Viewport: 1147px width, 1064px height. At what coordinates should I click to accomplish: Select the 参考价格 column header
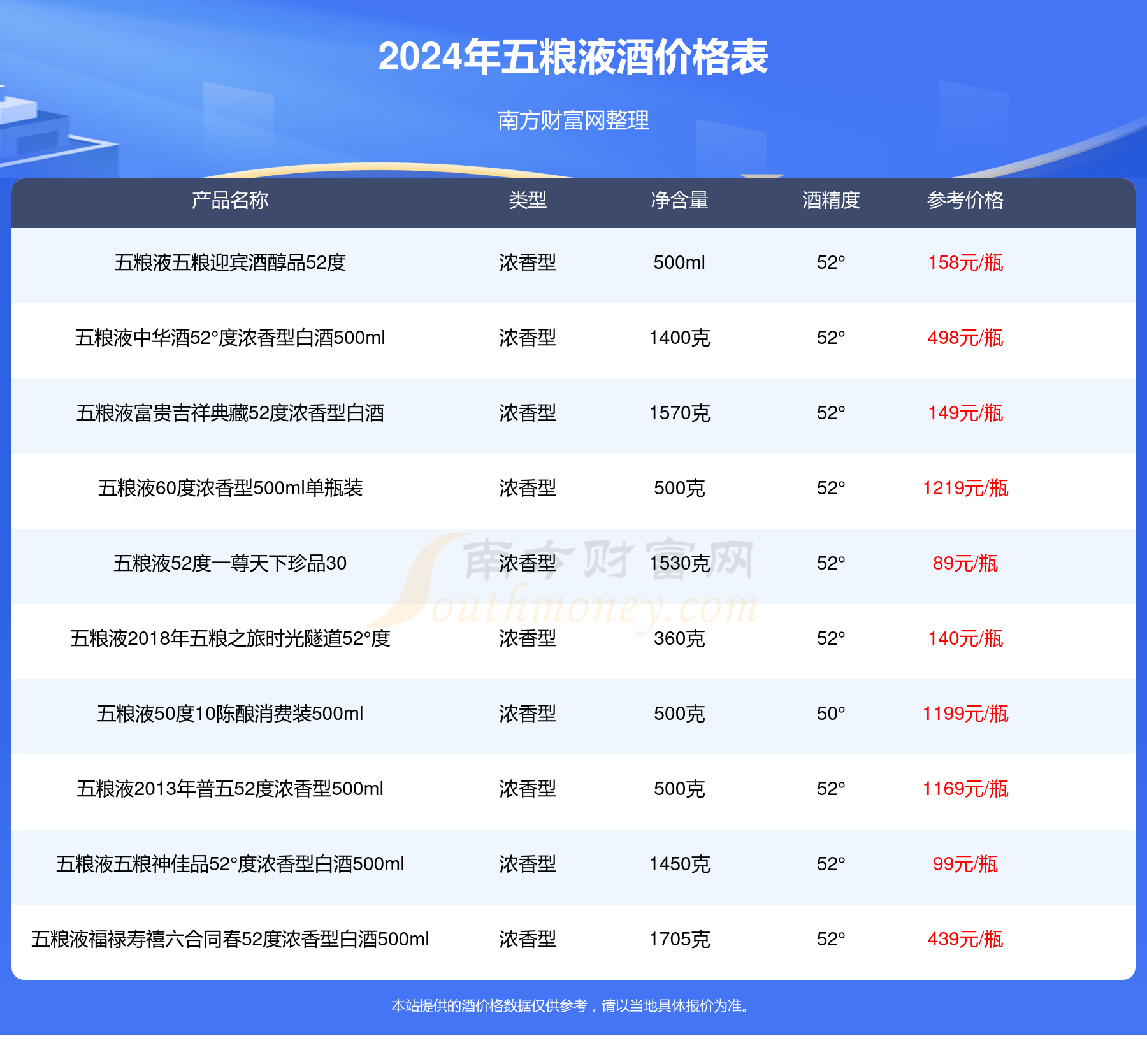(965, 200)
